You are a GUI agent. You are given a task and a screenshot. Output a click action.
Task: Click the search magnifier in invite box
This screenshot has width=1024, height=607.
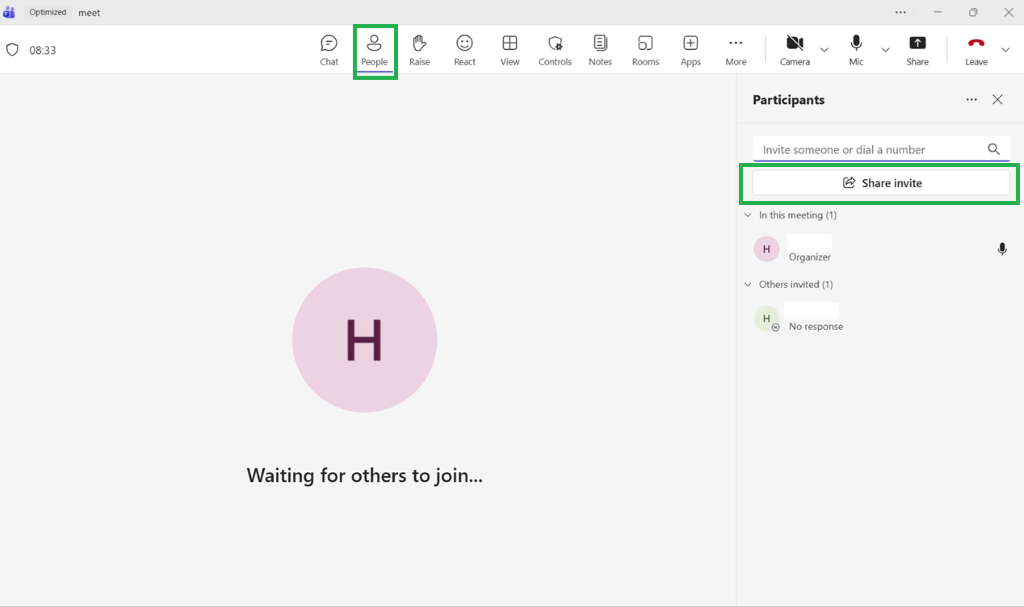[x=993, y=150]
